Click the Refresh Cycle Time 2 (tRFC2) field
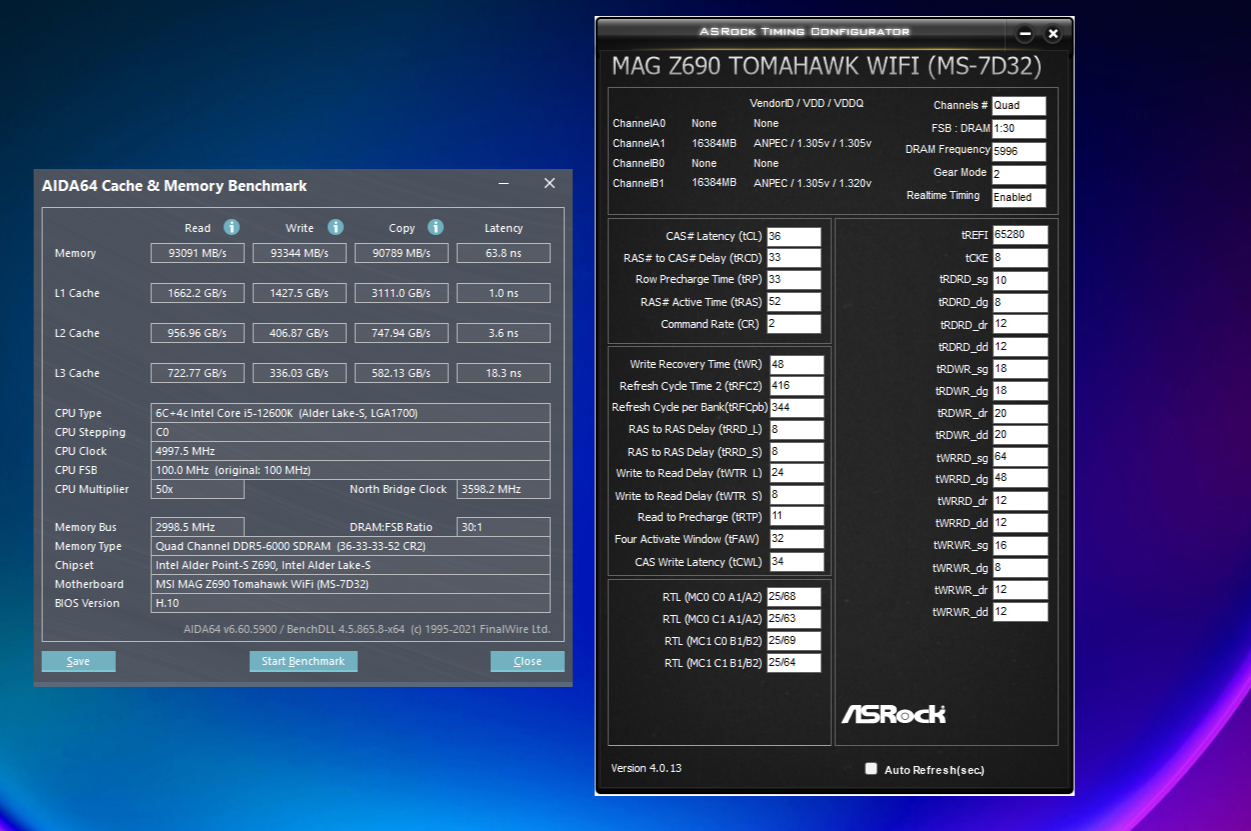 tap(796, 386)
